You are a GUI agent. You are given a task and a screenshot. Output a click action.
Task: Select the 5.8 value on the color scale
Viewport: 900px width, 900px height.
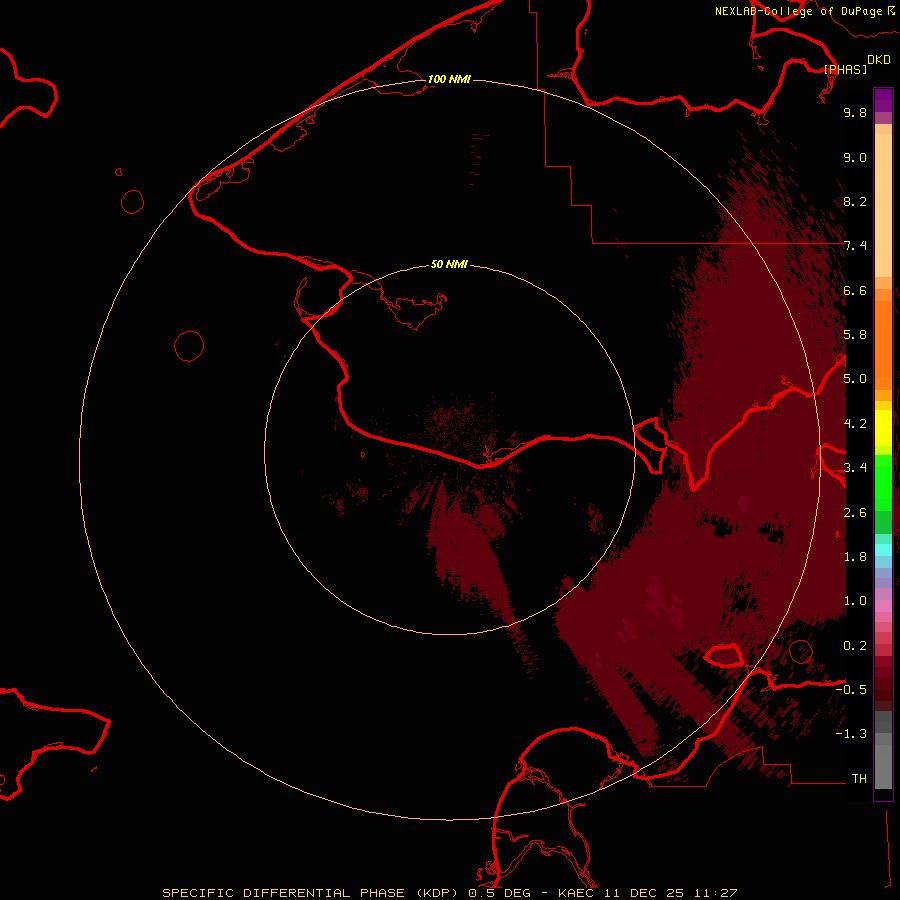pyautogui.click(x=855, y=335)
